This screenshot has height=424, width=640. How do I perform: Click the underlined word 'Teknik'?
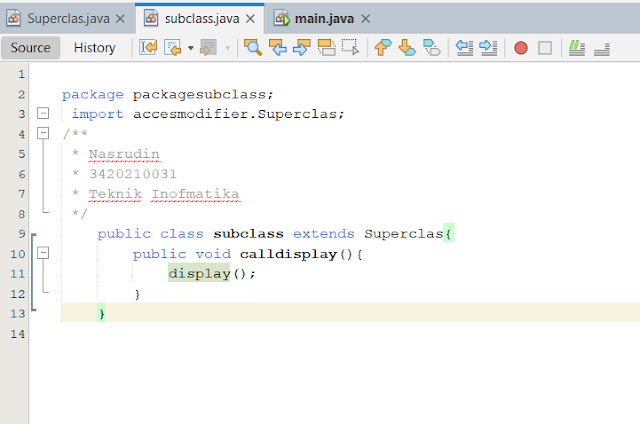click(x=116, y=194)
